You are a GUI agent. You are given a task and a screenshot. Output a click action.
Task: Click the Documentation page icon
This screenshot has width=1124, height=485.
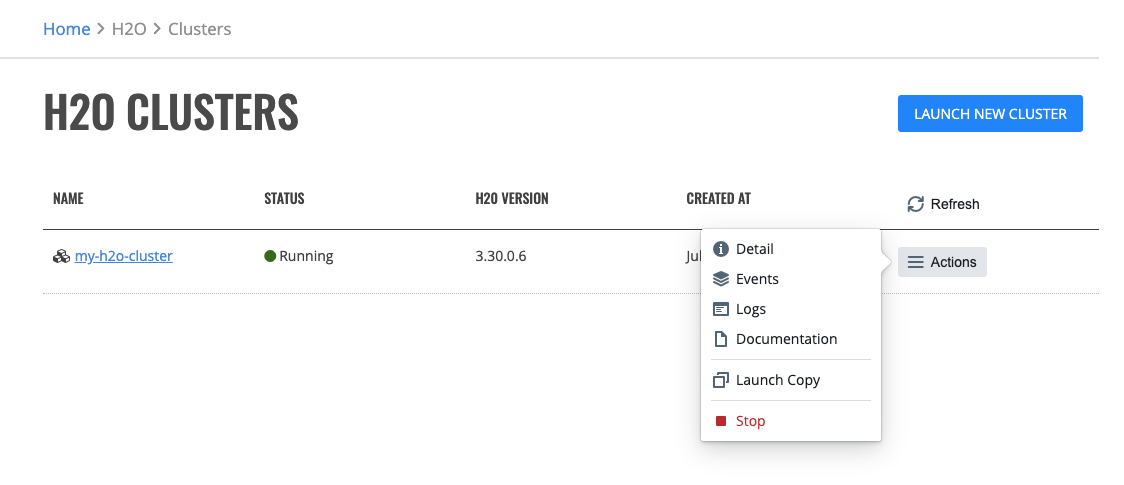720,339
